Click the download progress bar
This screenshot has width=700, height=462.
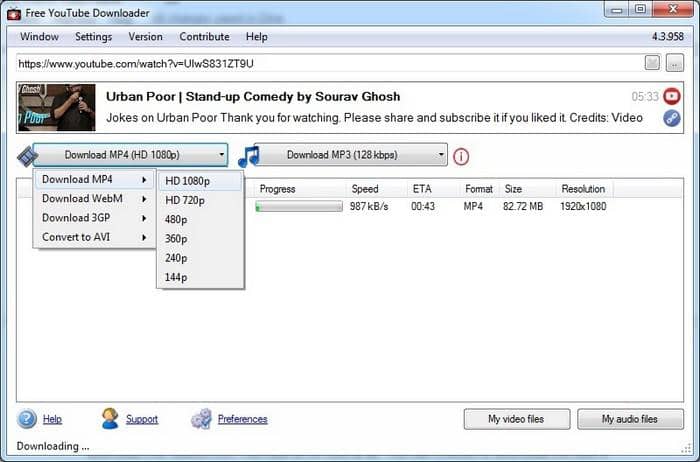click(x=299, y=207)
